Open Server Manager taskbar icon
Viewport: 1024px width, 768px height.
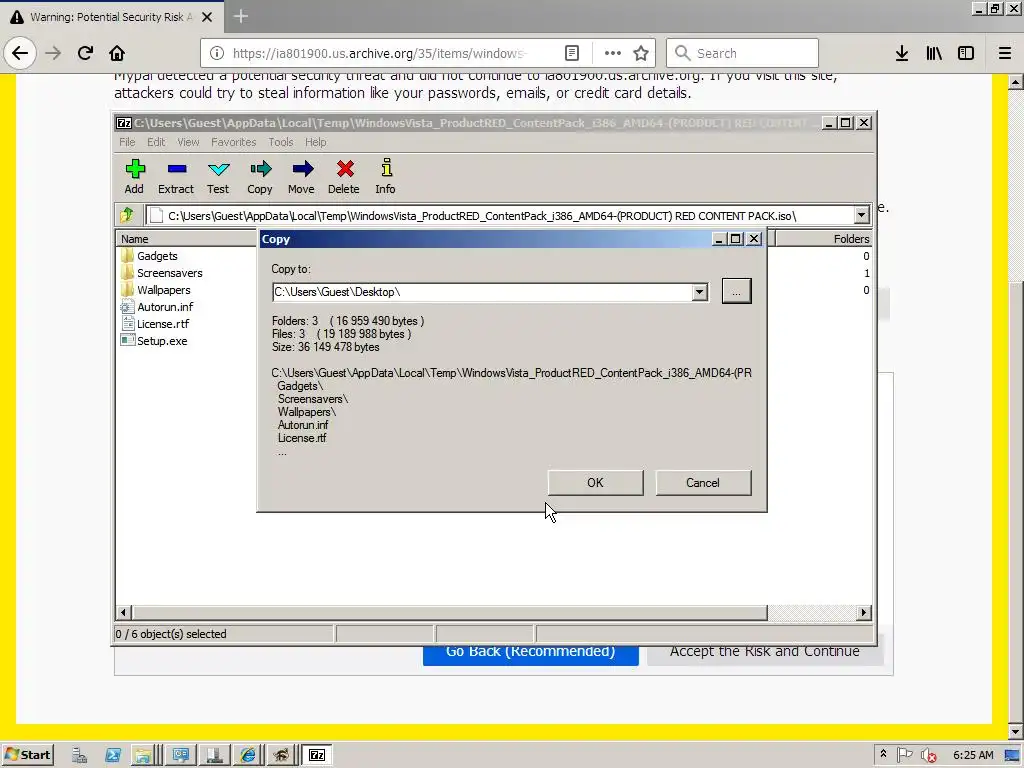pos(80,756)
